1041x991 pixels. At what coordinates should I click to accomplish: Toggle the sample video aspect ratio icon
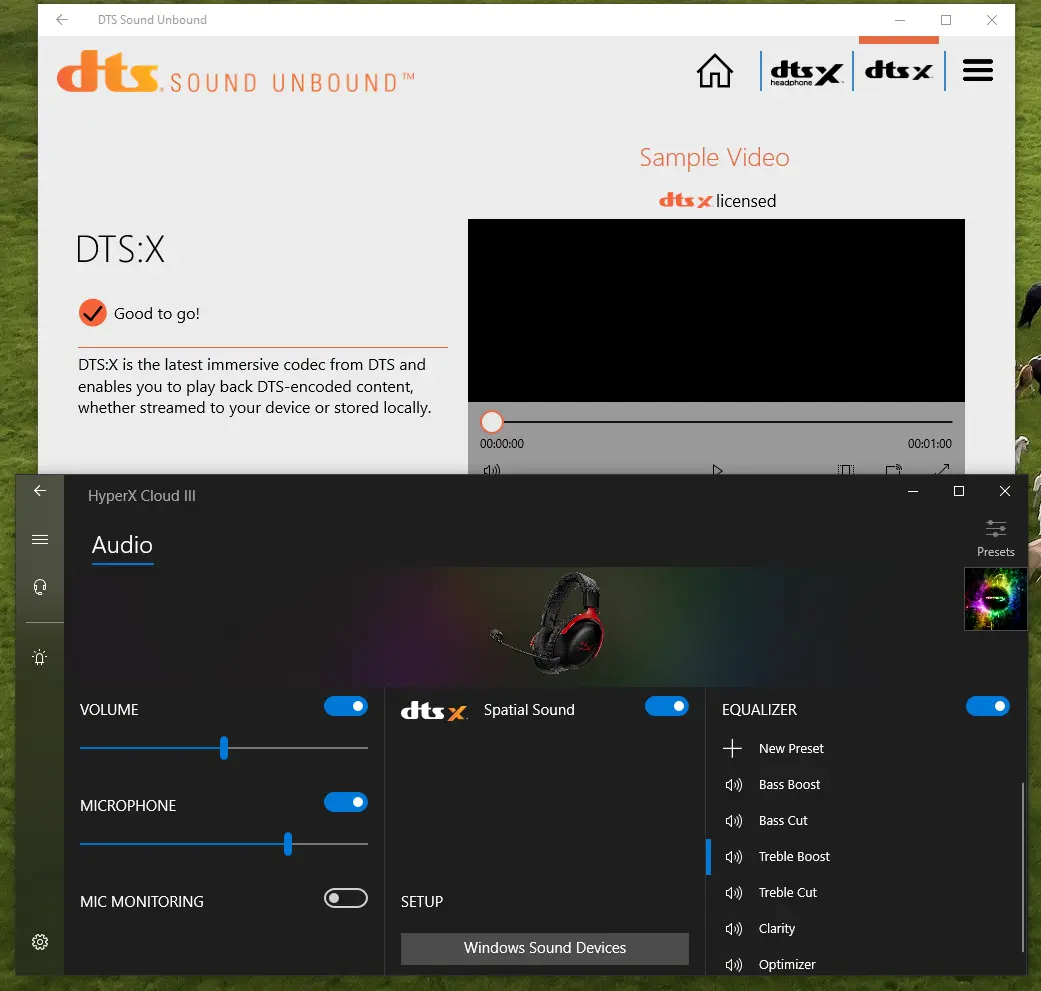(x=845, y=470)
